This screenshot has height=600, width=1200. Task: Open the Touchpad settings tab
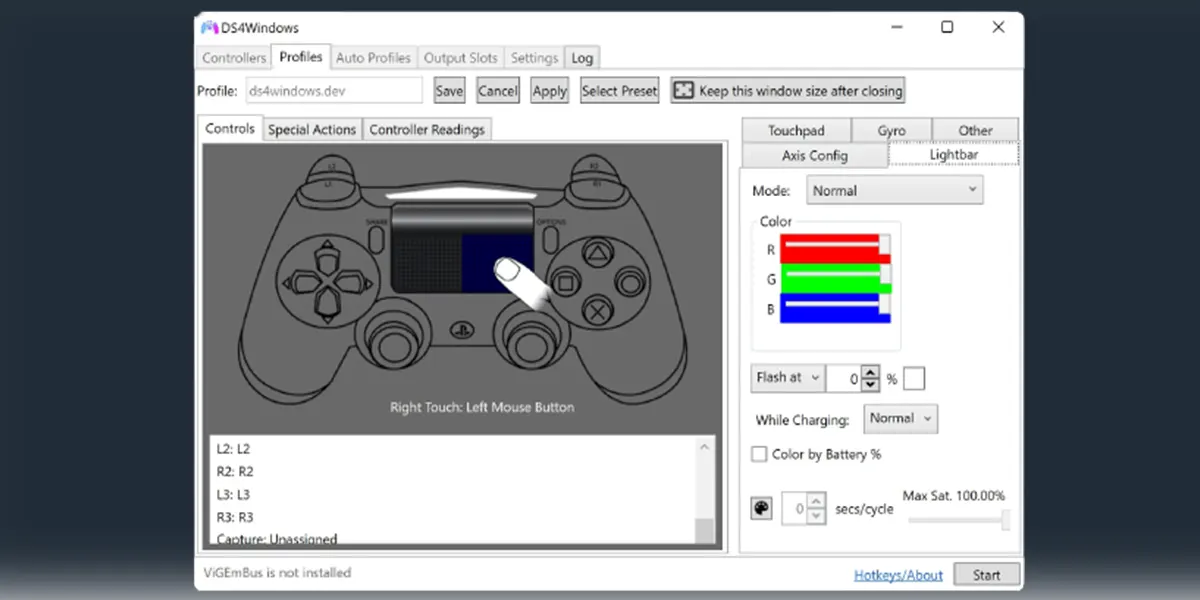point(796,130)
